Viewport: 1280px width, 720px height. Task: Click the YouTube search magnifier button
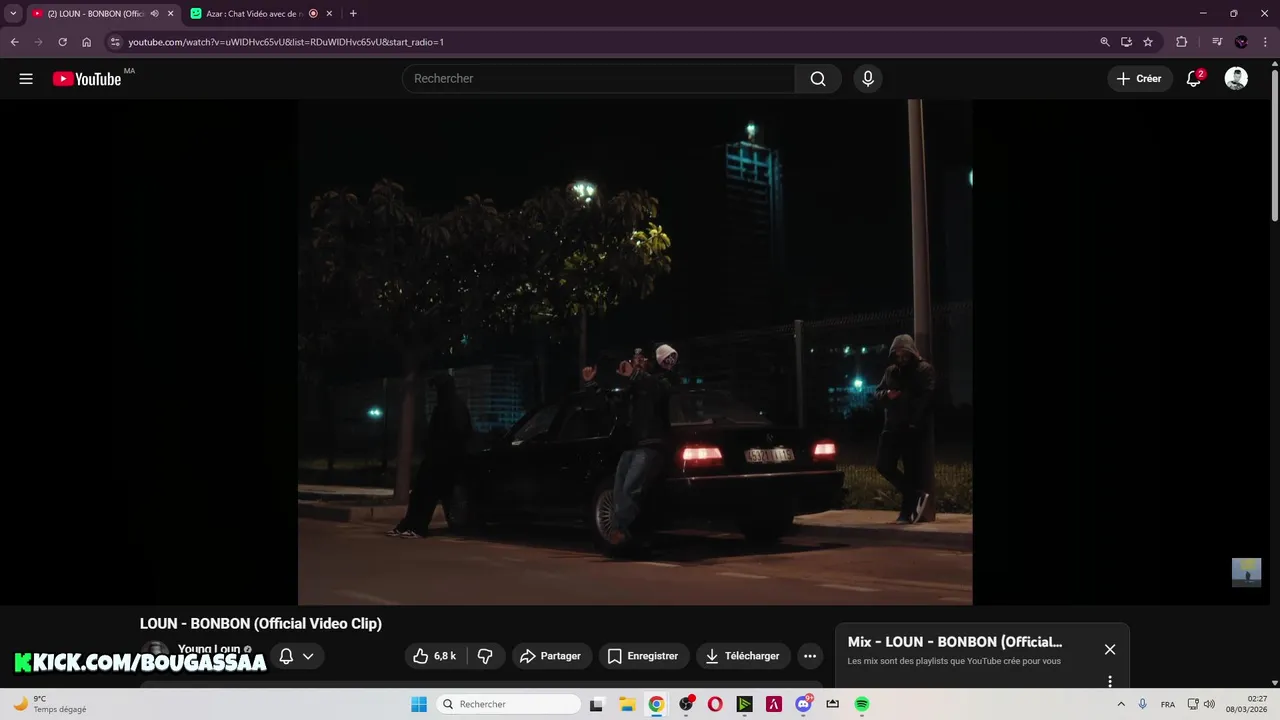tap(818, 79)
